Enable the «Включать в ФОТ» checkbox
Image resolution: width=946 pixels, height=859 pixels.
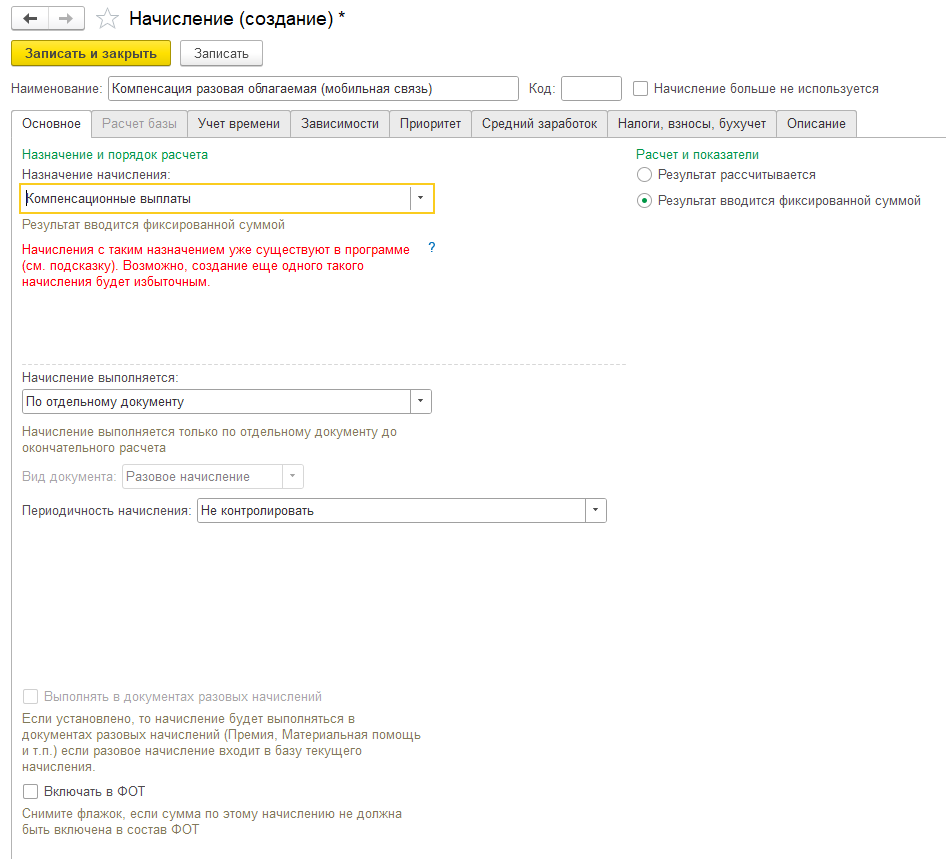(30, 791)
